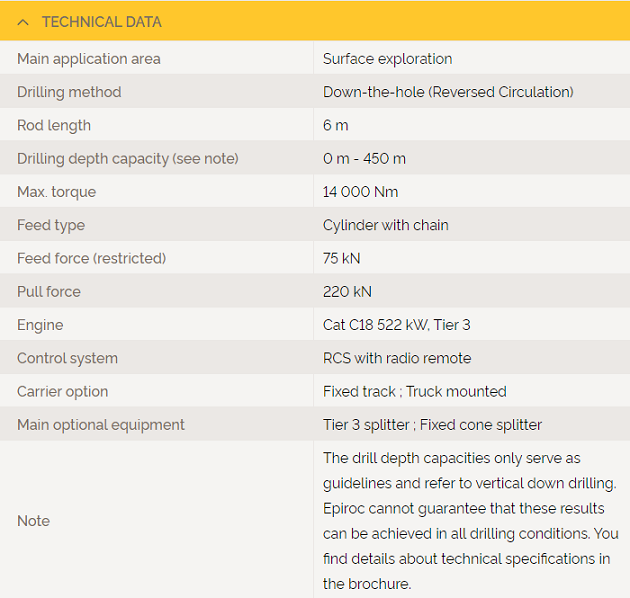Select the Drilling method row label

(69, 92)
